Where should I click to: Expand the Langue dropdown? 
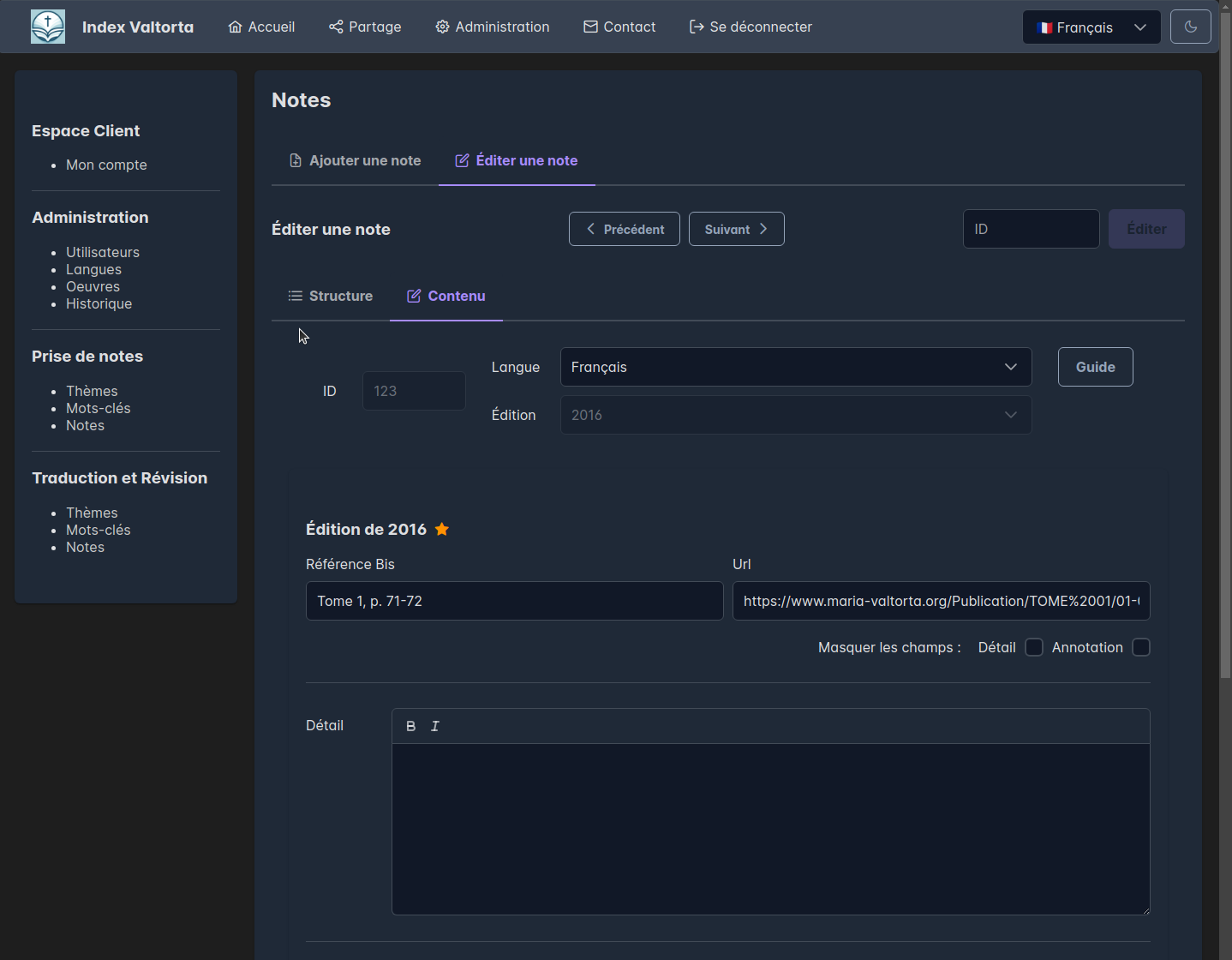point(795,367)
